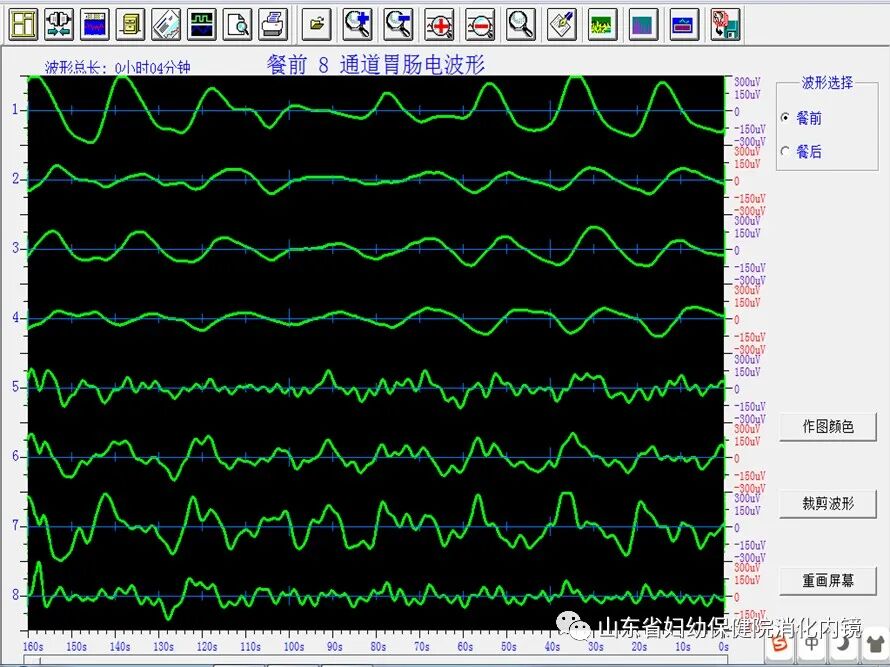890x667 pixels.
Task: Click the blue-purple chart window icon
Action: click(685, 24)
